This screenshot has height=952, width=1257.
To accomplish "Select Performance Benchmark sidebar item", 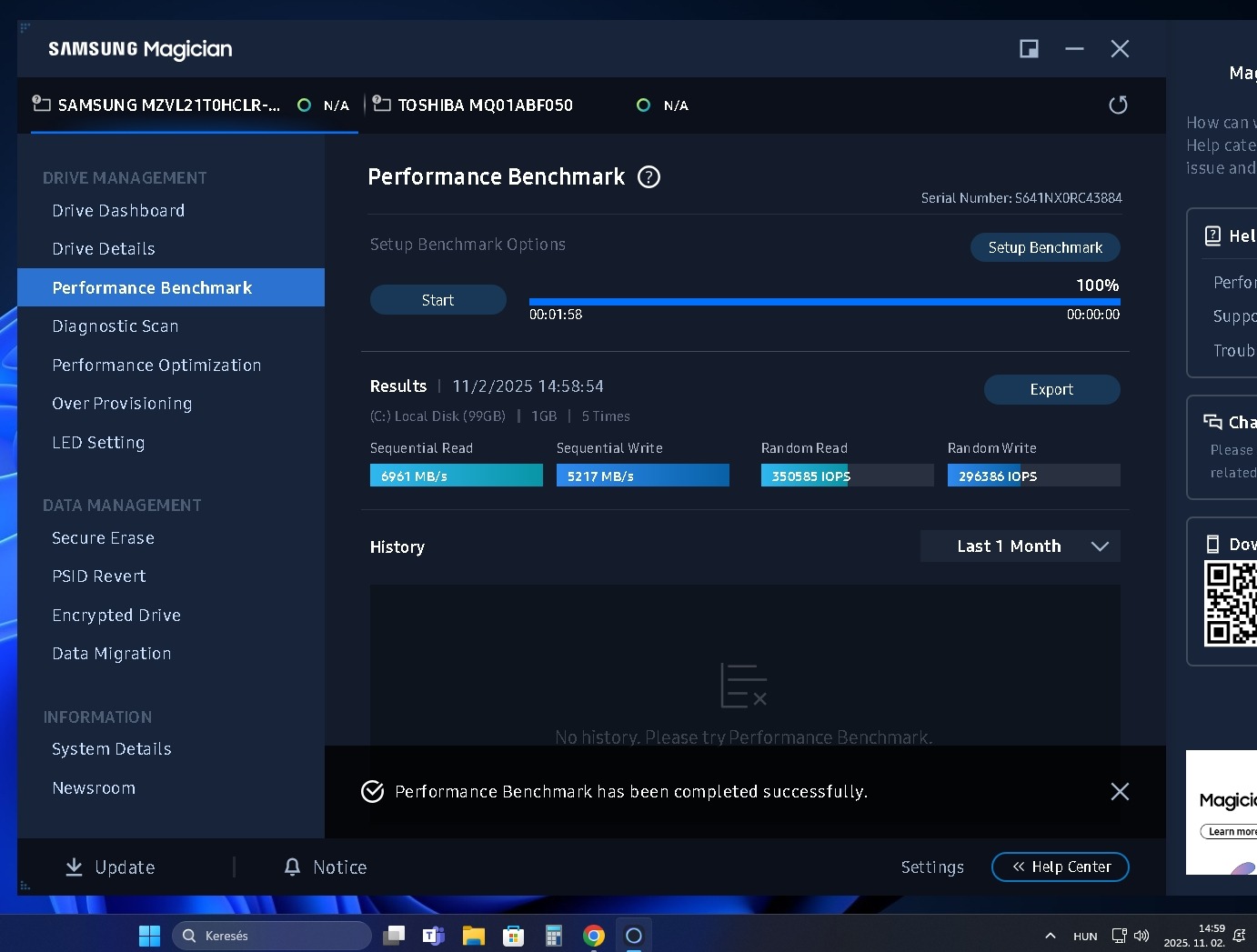I will [171, 287].
